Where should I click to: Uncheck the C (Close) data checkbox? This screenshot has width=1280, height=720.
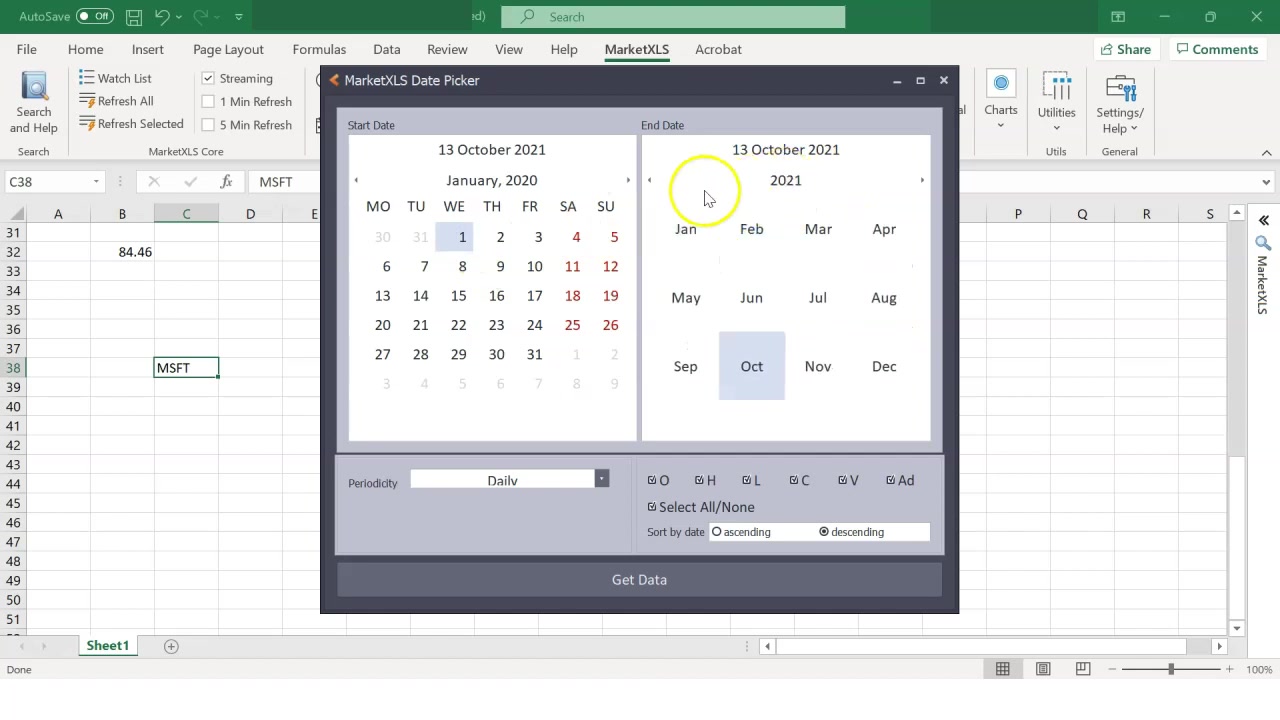(x=794, y=480)
